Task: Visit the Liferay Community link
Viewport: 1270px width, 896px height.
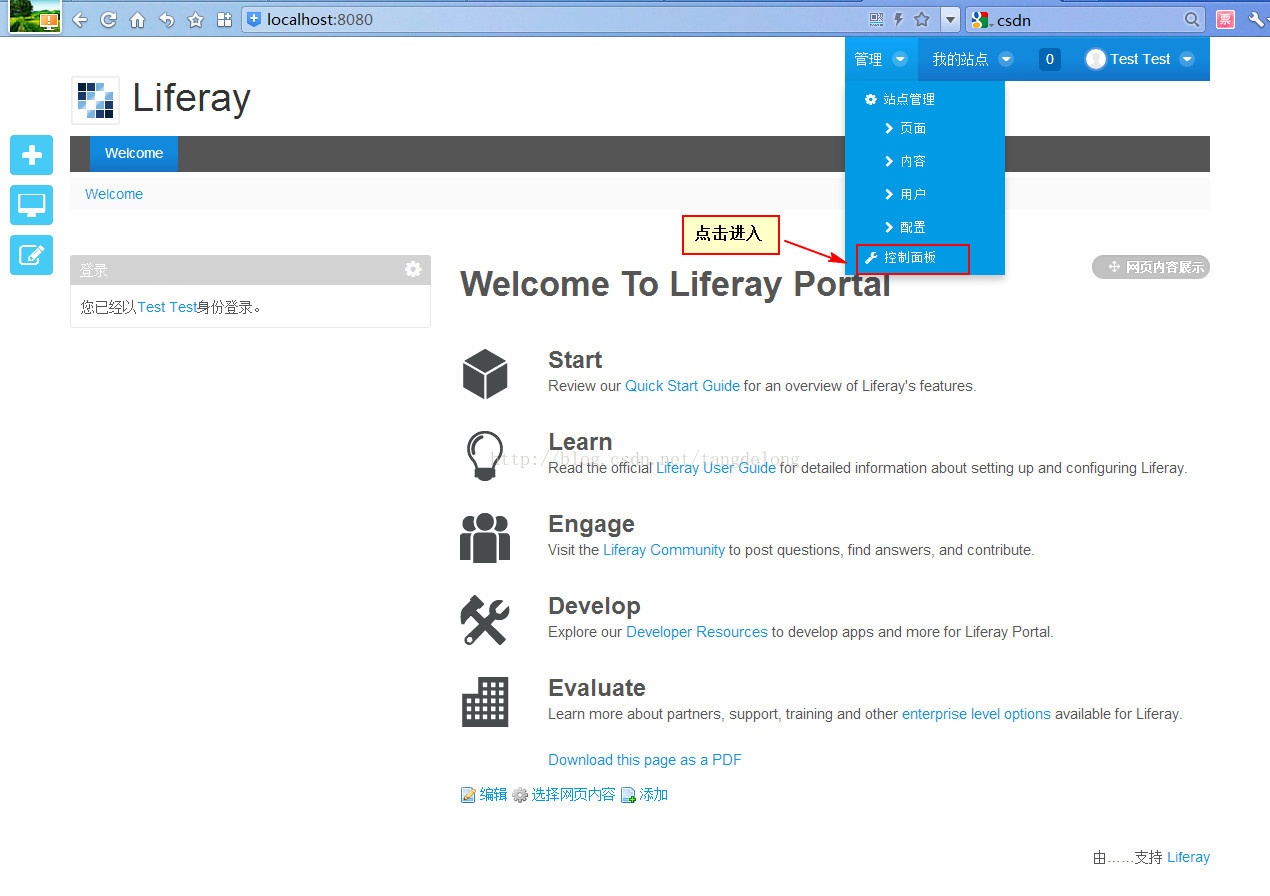Action: [x=664, y=549]
